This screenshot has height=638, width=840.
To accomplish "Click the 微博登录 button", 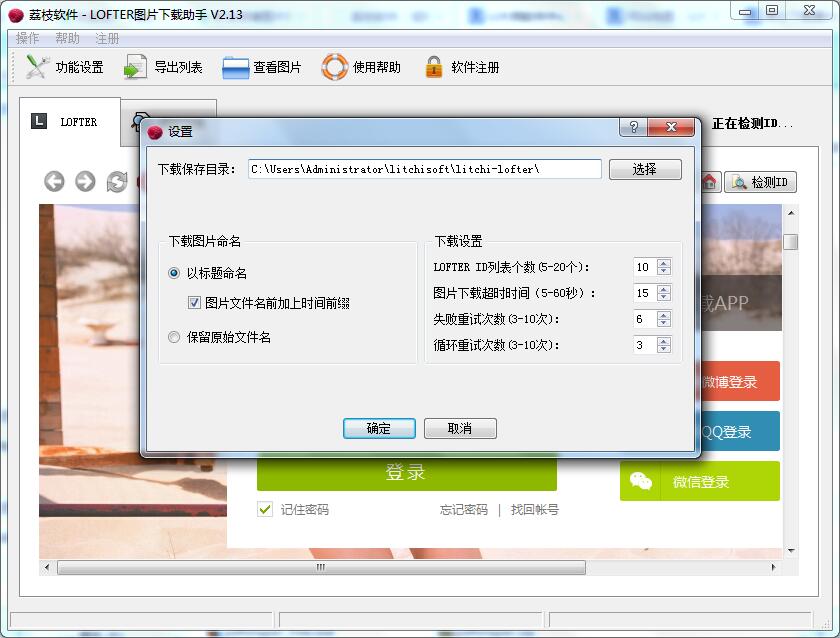I will (739, 381).
